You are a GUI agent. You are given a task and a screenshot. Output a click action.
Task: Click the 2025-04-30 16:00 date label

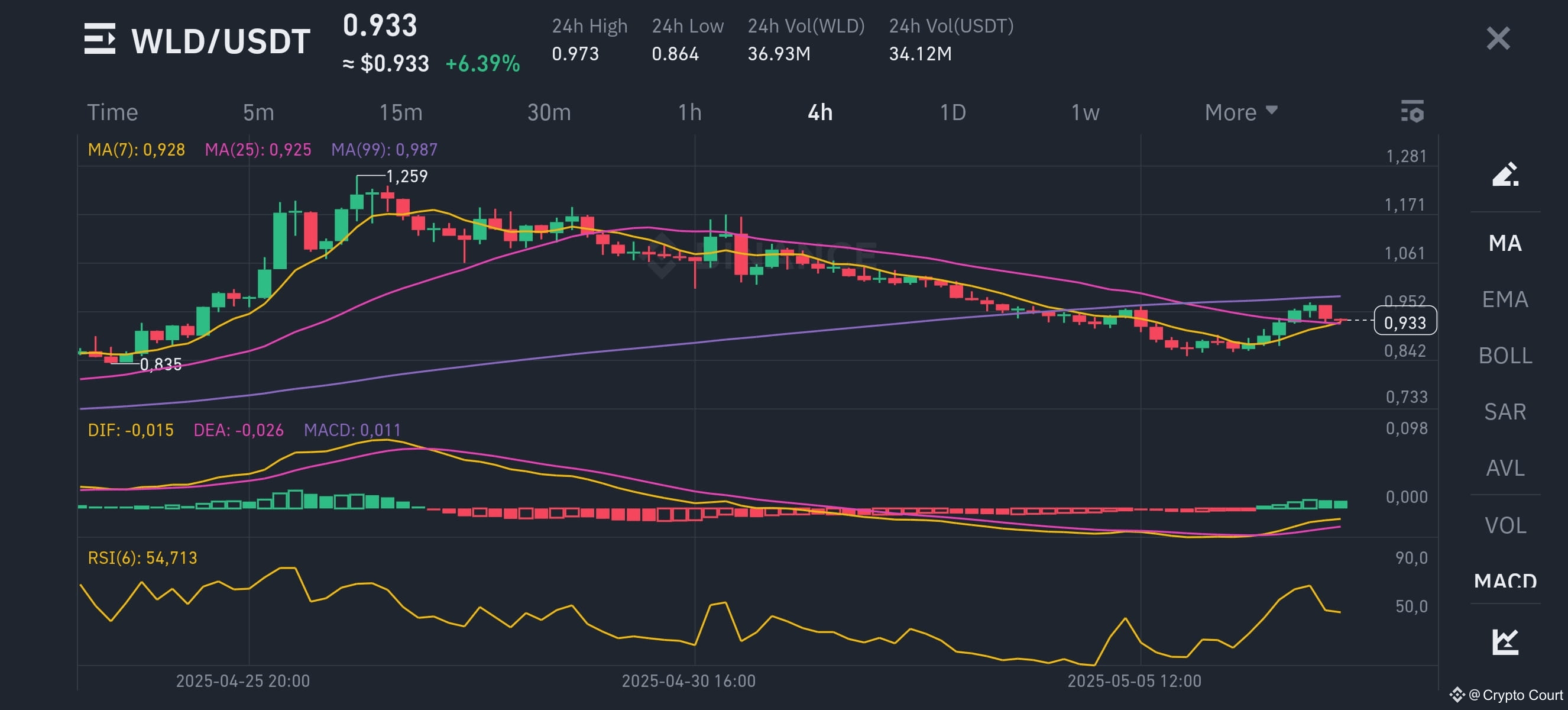688,680
